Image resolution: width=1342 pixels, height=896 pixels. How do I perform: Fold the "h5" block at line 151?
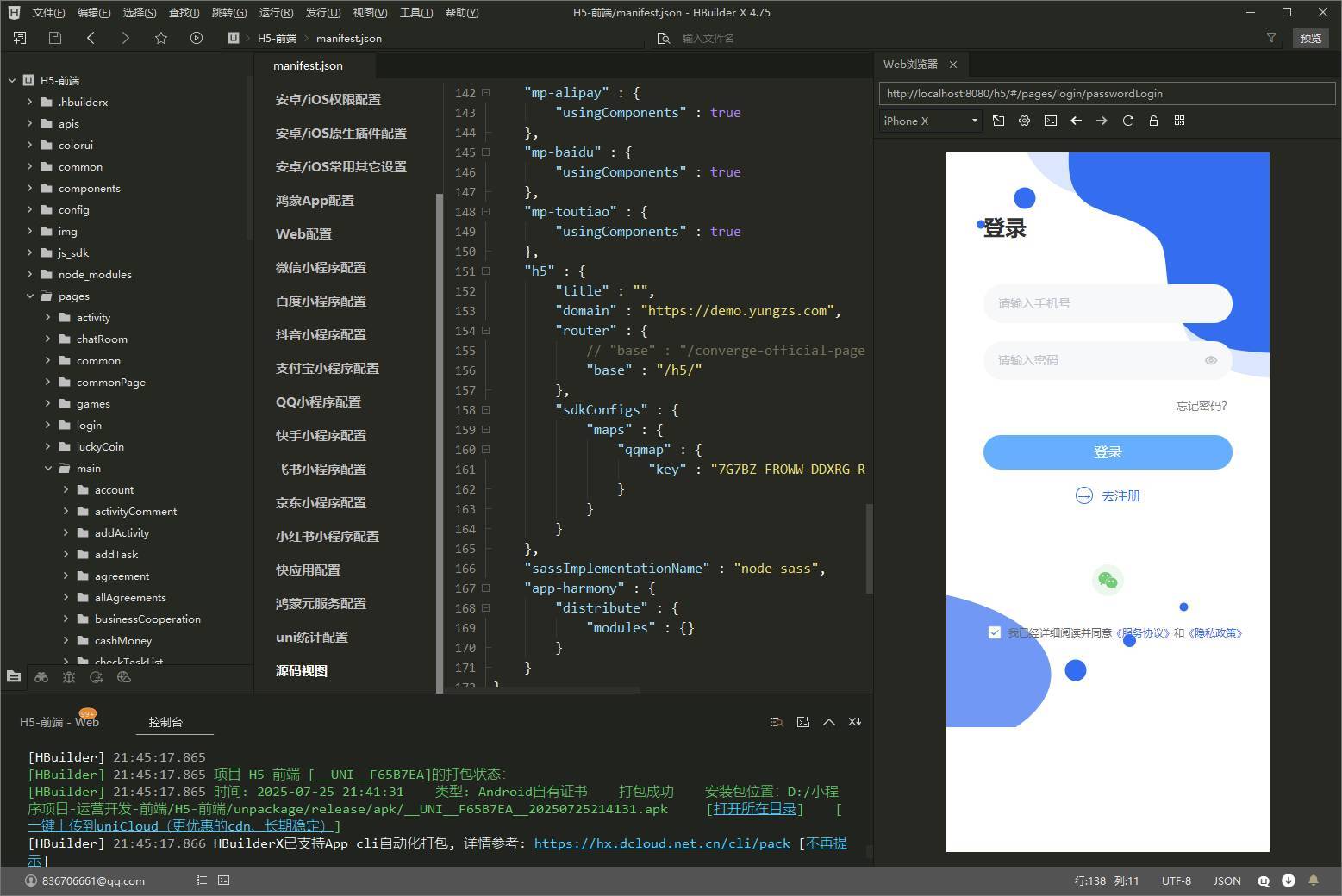coord(485,271)
